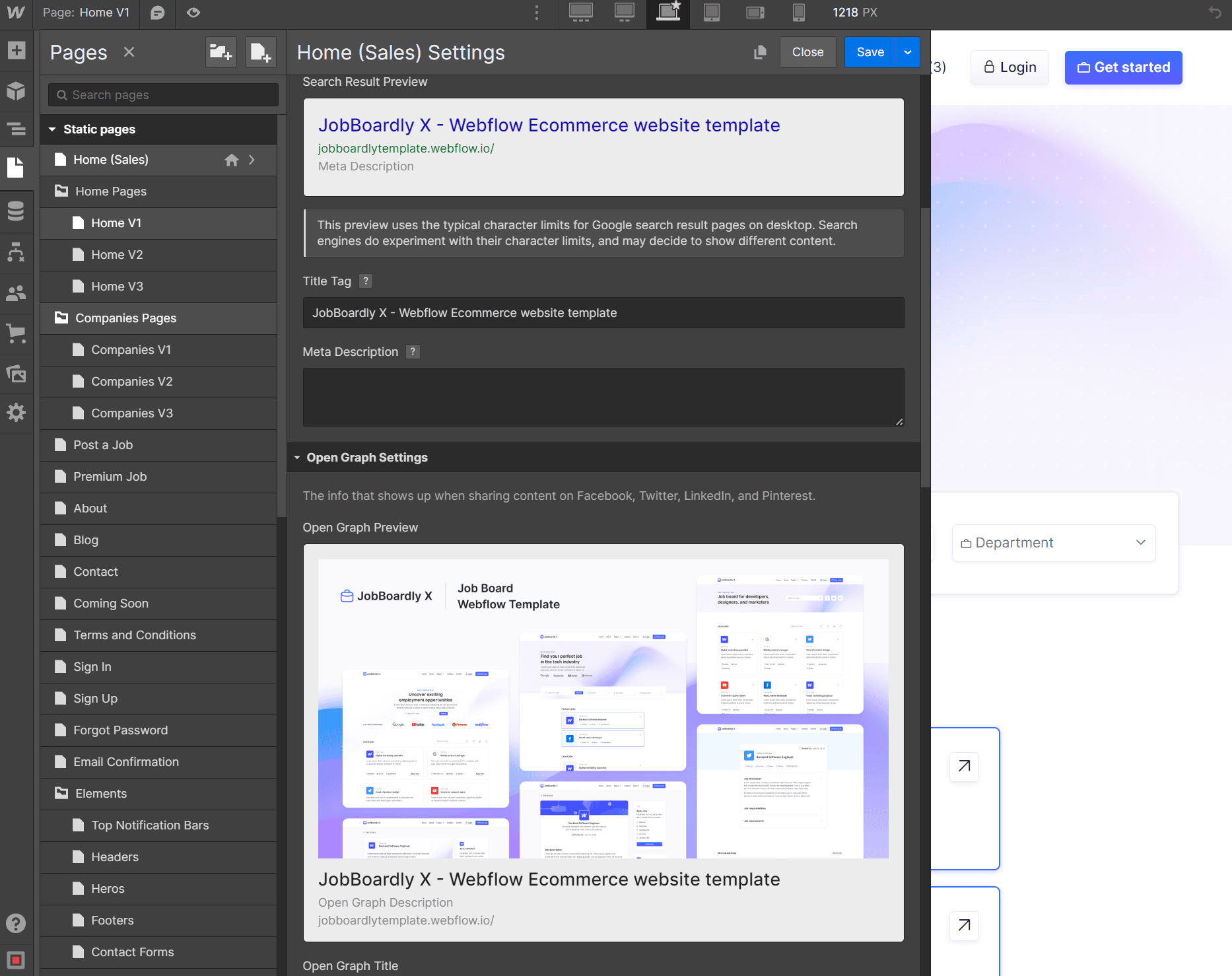This screenshot has width=1232, height=976.
Task: Click the Title Tag input field
Action: pyautogui.click(x=603, y=313)
